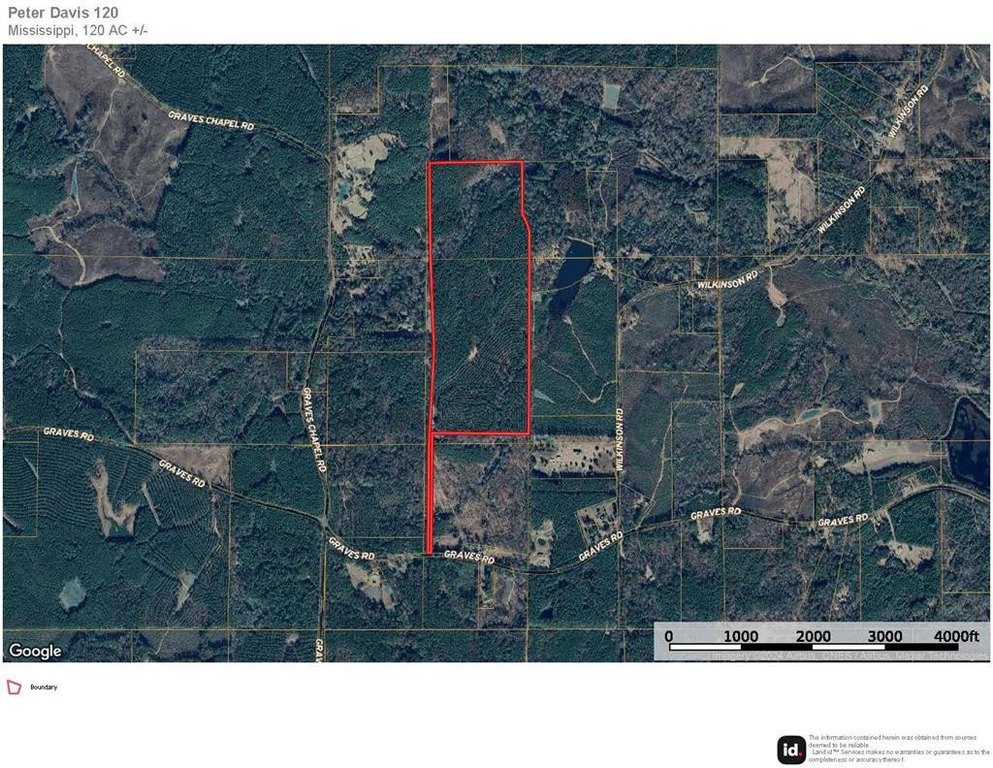Click the leftmost Graves Rd label
This screenshot has height=768, width=993.
tap(68, 435)
